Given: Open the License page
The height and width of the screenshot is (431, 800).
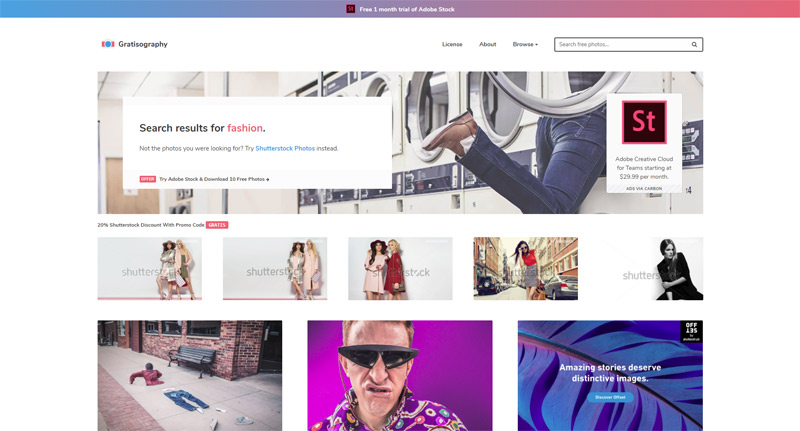Looking at the screenshot, I should click(452, 44).
